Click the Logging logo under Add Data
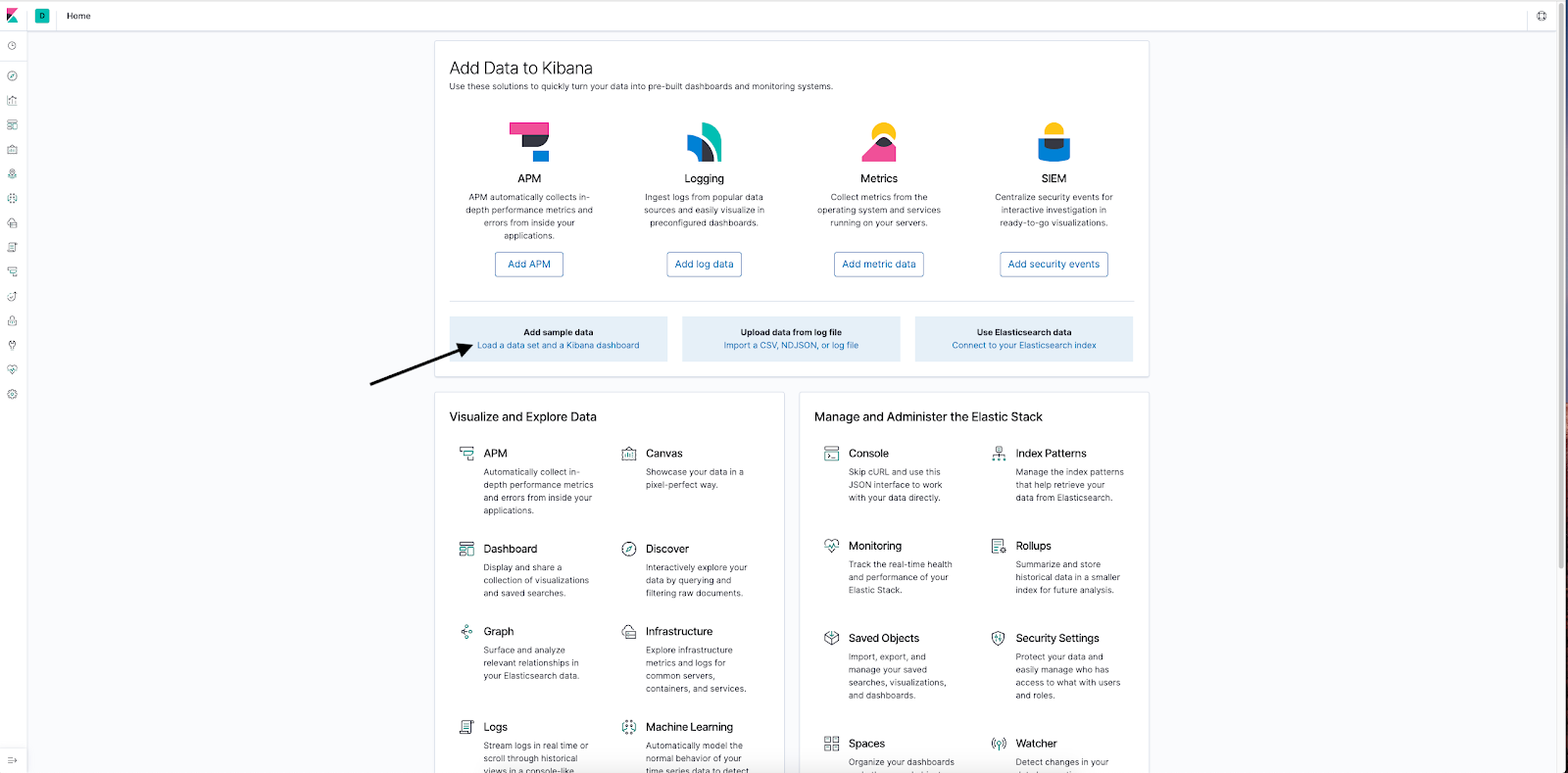Screen dimensions: 1568x773 (704, 142)
